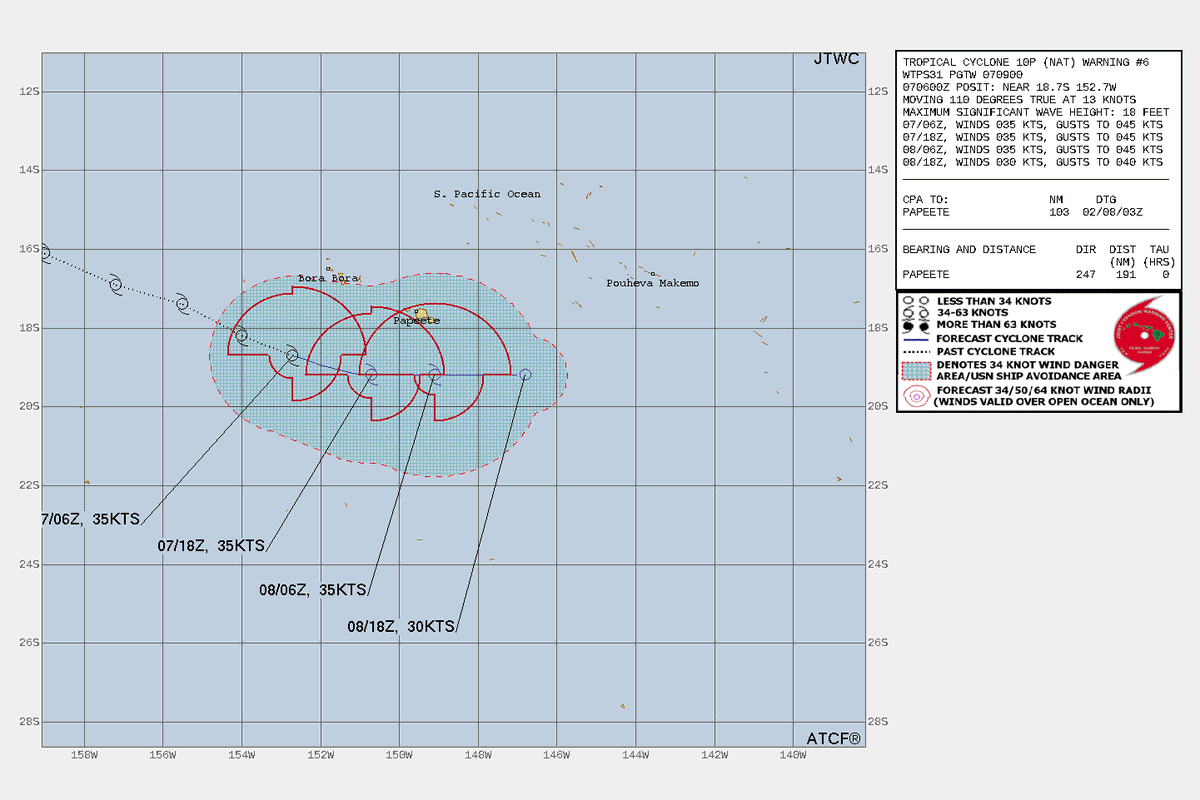The width and height of the screenshot is (1200, 800).
Task: Click the legend's dotted past track line sample
Action: point(916,351)
